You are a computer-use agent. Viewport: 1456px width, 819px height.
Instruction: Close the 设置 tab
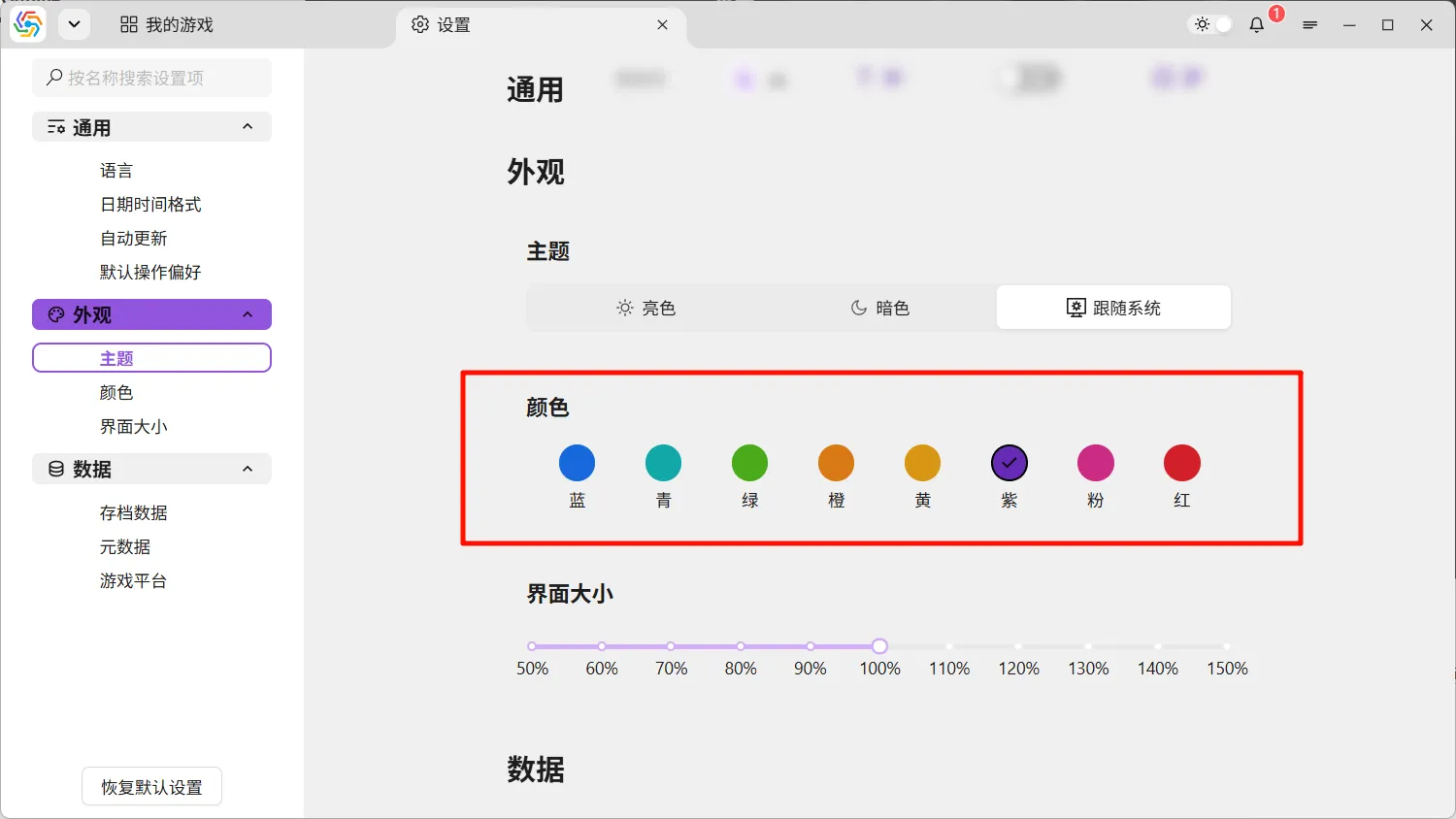point(662,25)
